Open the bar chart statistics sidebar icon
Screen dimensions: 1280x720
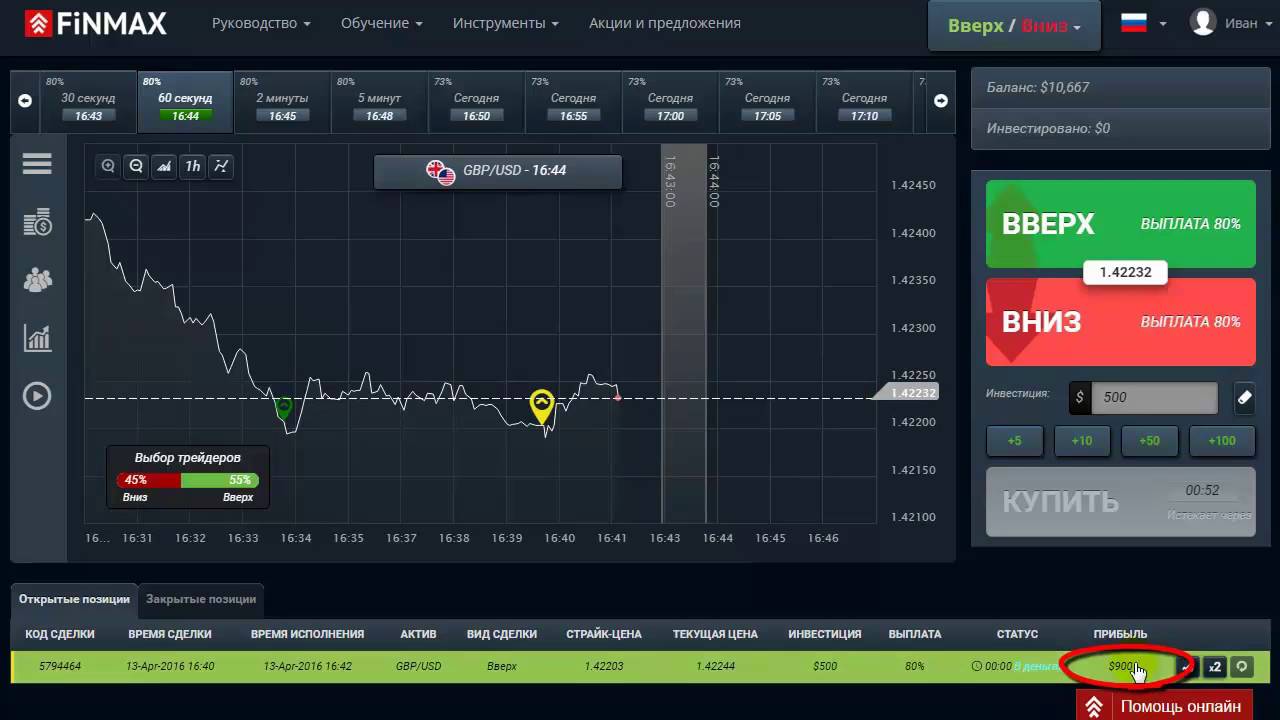[37, 338]
